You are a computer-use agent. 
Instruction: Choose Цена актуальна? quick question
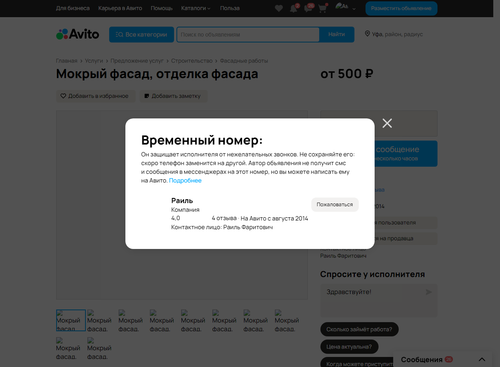(x=349, y=347)
